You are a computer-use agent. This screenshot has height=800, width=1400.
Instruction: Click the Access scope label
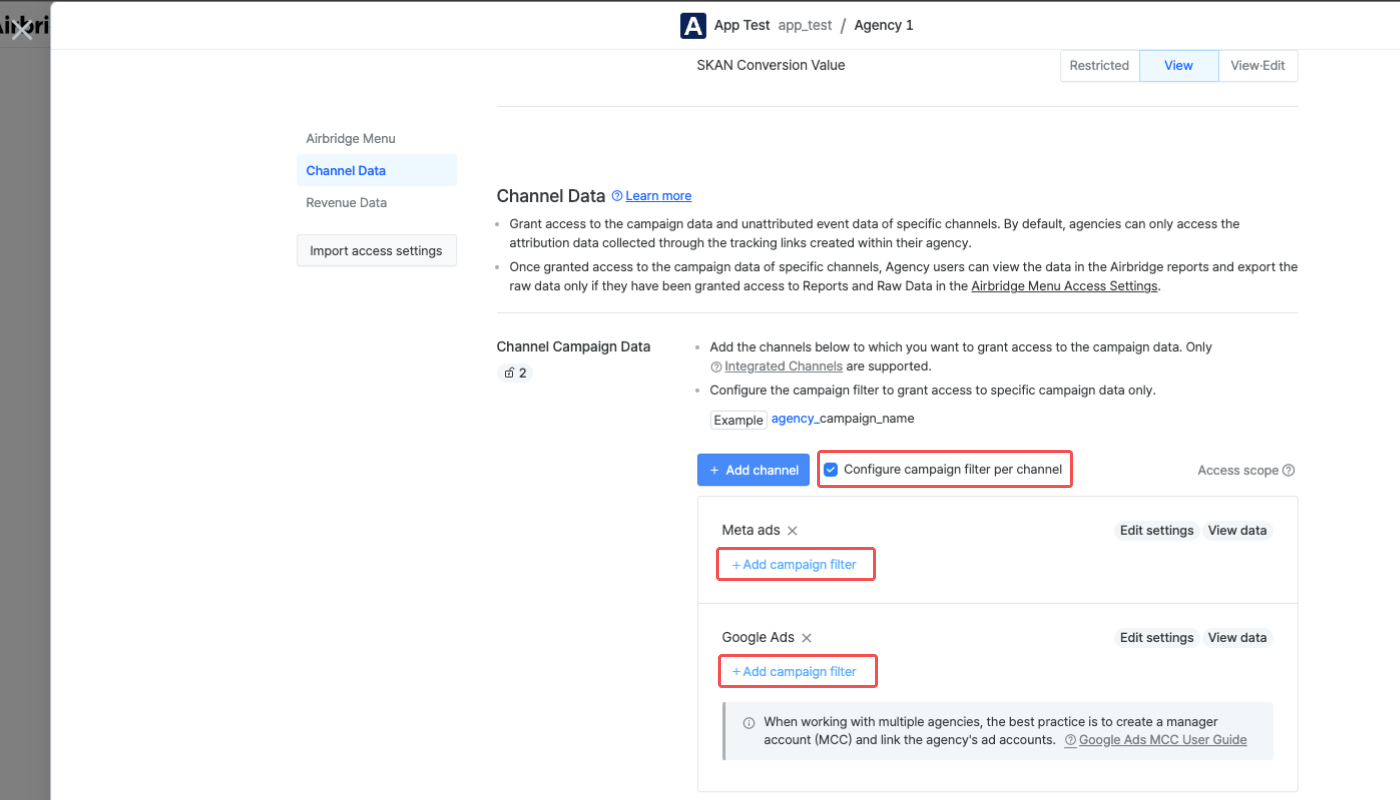click(x=1238, y=470)
